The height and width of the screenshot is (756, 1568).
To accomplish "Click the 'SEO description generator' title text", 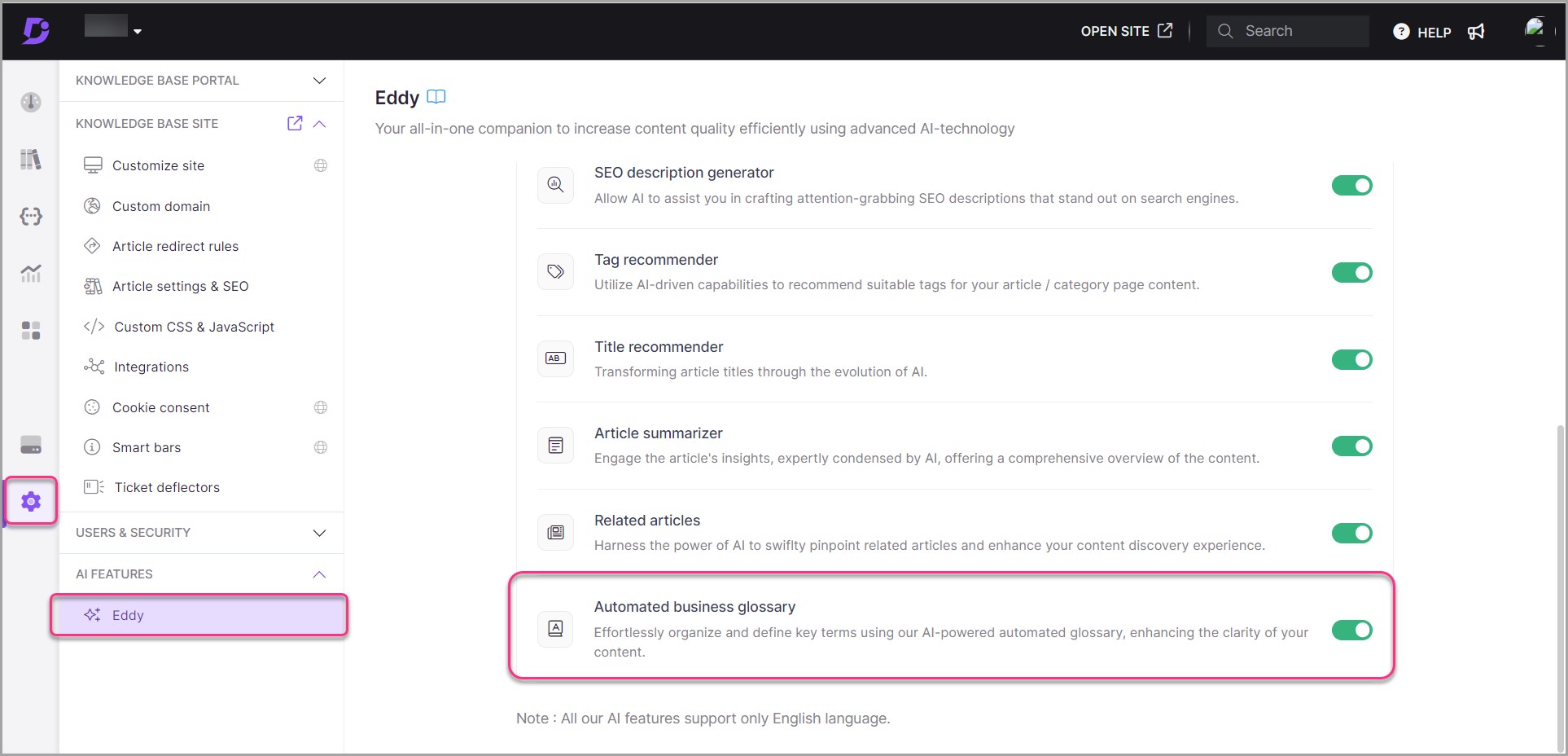I will [x=684, y=173].
